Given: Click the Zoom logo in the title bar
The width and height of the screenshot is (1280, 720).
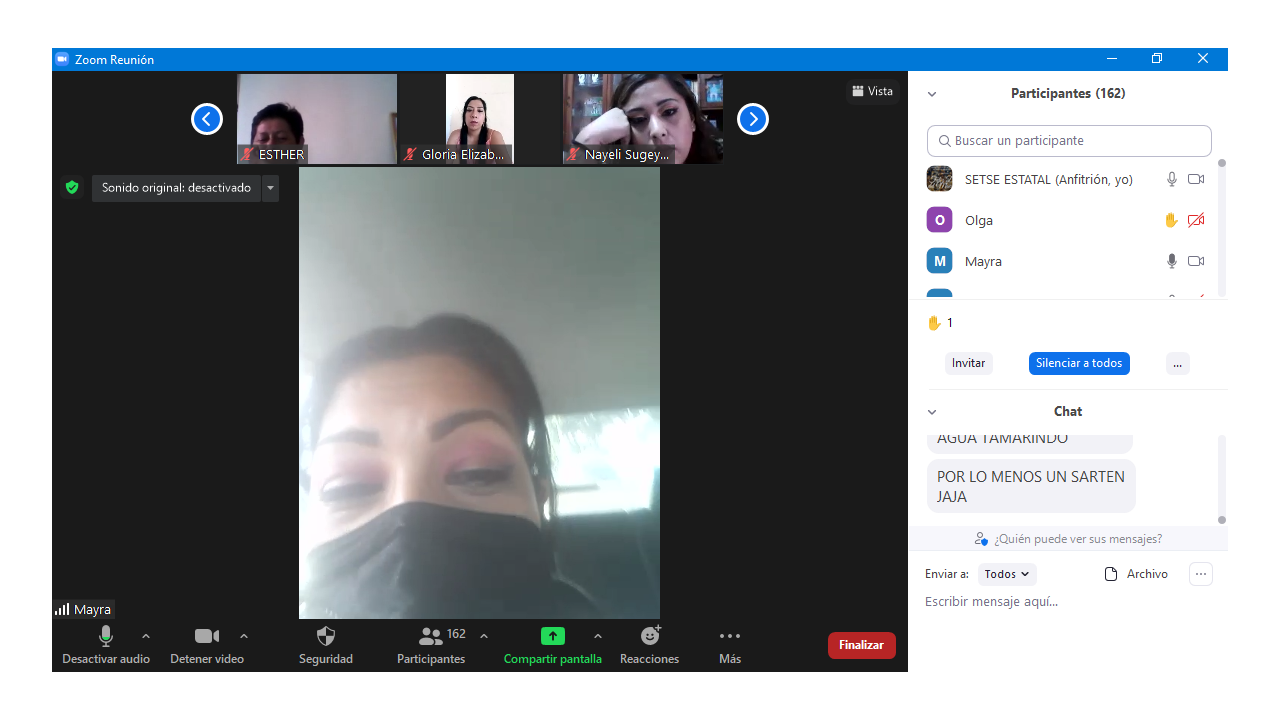Looking at the screenshot, I should 62,59.
